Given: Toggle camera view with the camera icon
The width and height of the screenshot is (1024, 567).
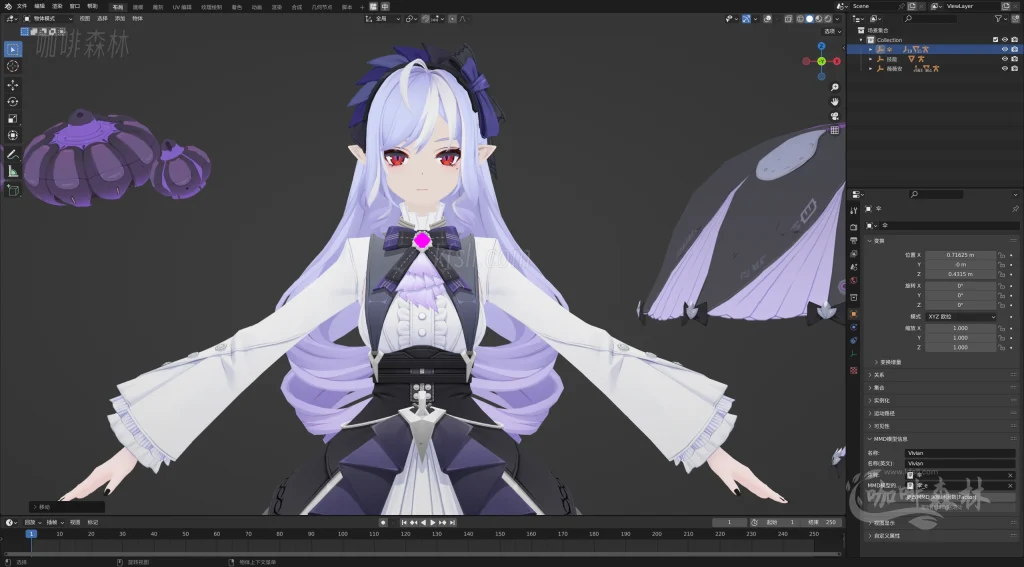Looking at the screenshot, I should [835, 116].
